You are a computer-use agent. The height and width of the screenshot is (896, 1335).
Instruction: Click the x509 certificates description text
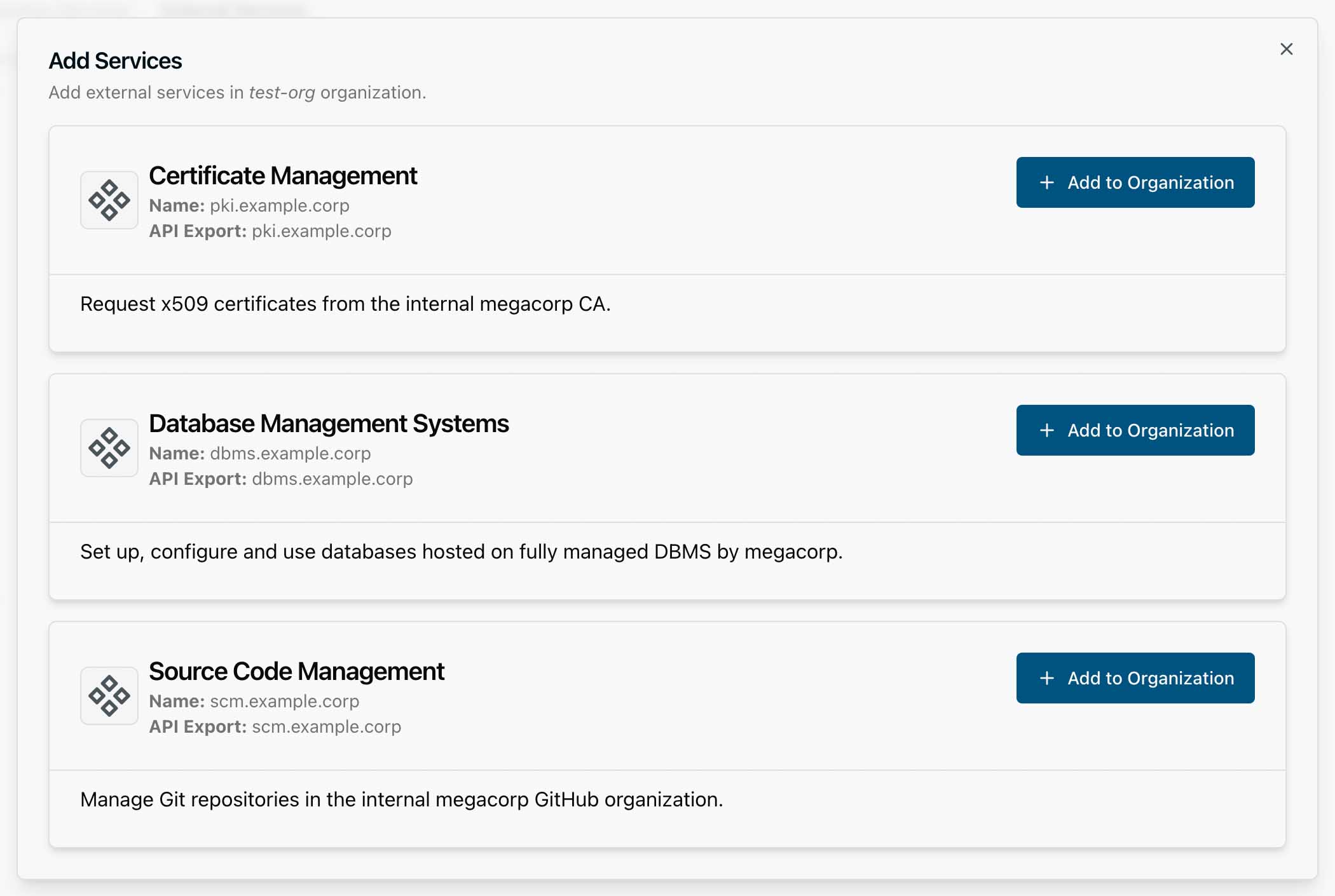click(345, 304)
